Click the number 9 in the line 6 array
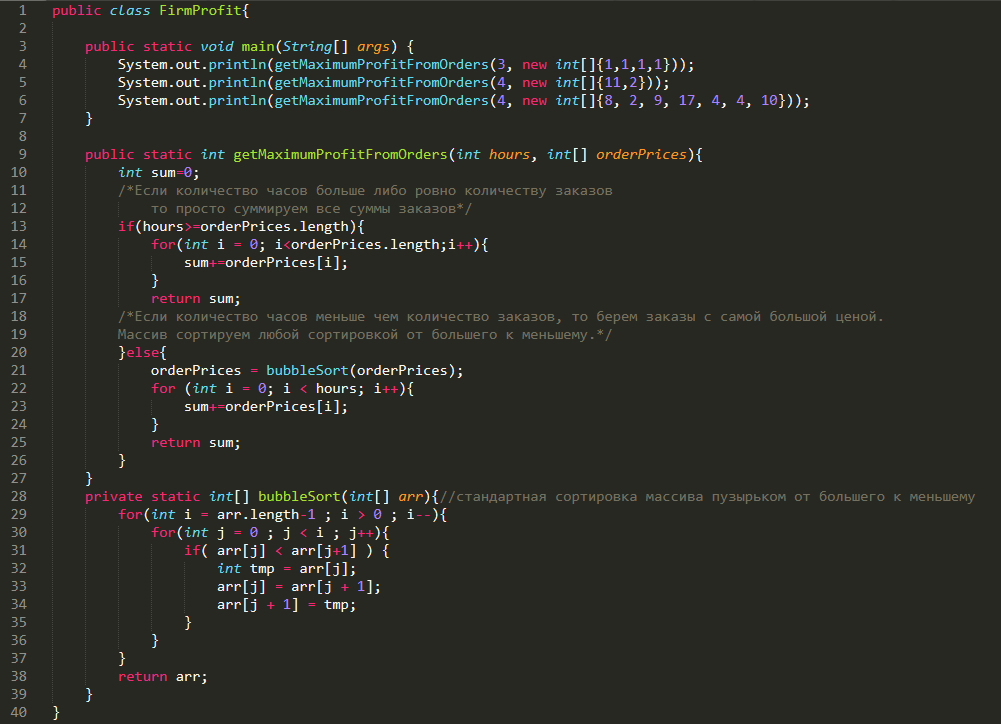1001x724 pixels. click(x=658, y=100)
